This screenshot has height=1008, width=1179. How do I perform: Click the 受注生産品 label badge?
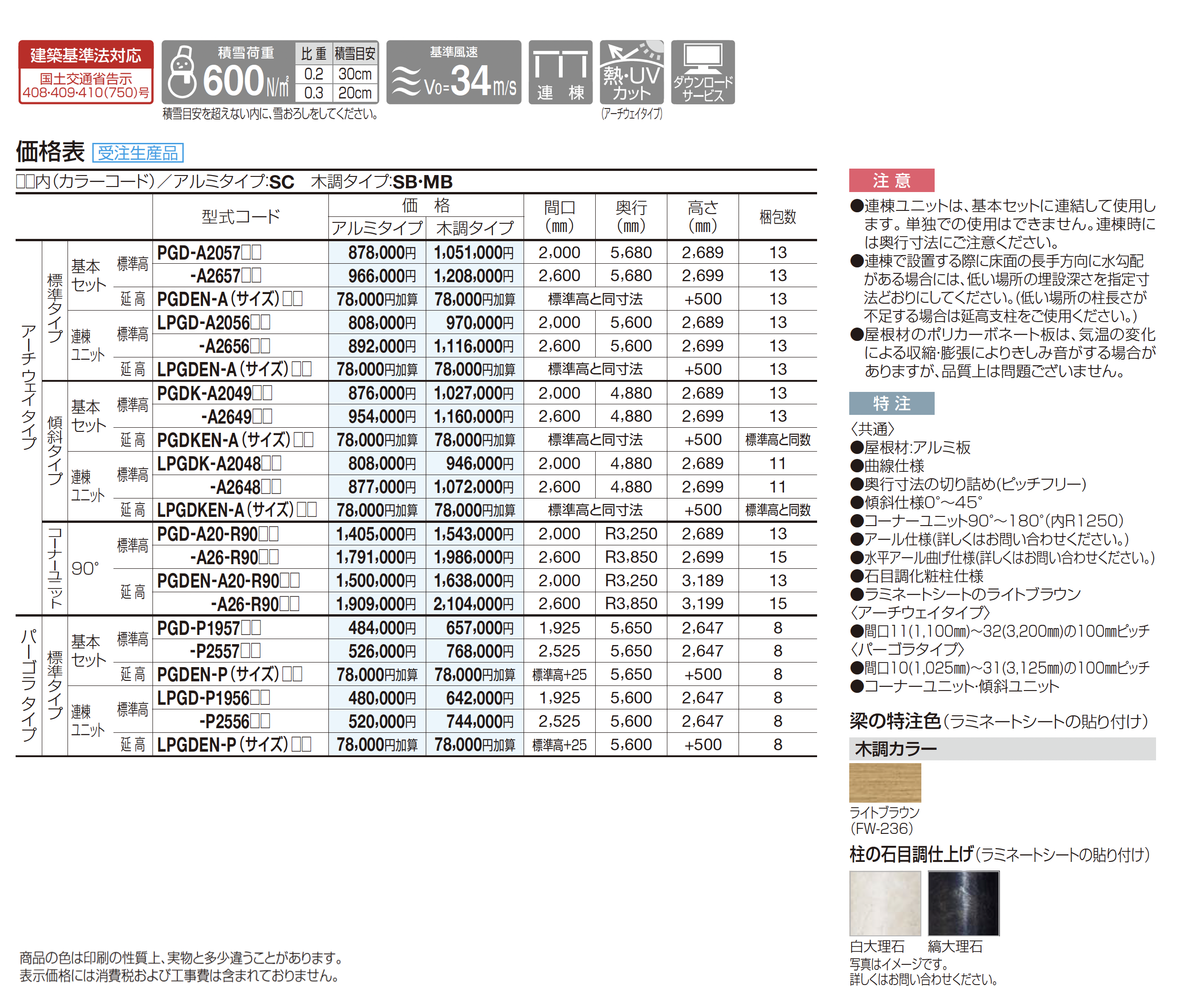point(138,153)
